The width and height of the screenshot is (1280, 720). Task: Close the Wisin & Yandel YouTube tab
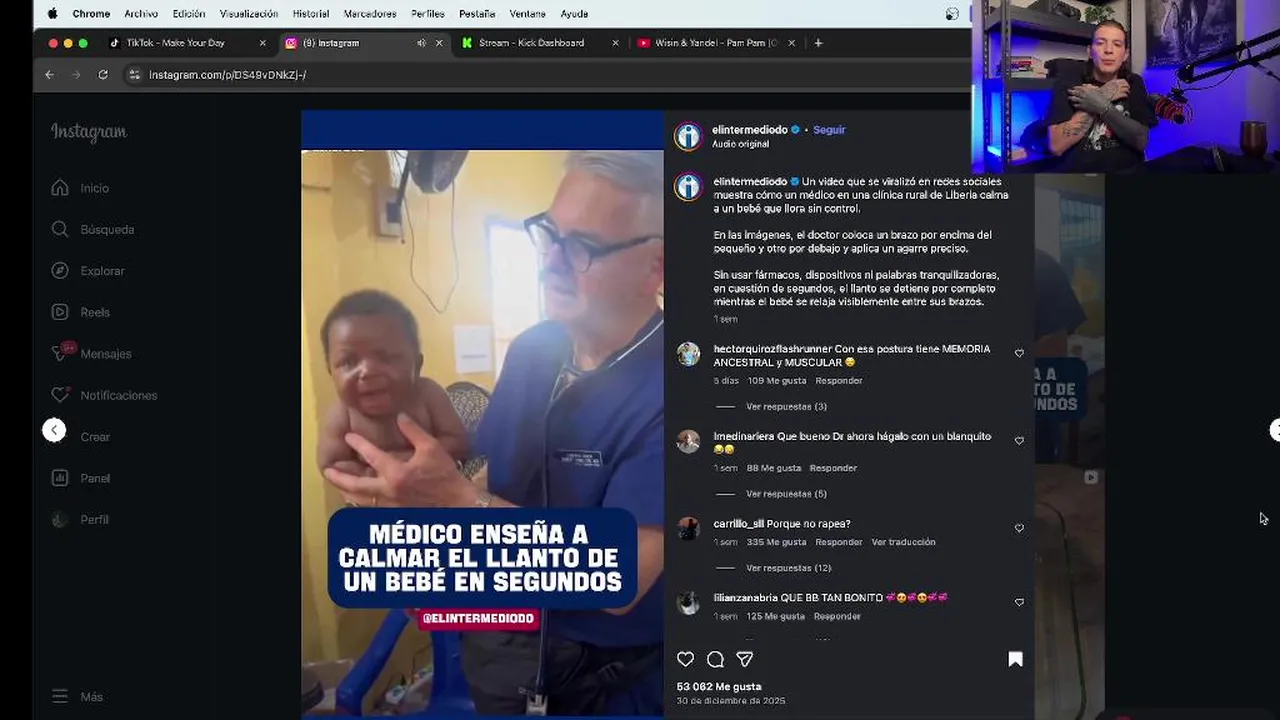[791, 43]
